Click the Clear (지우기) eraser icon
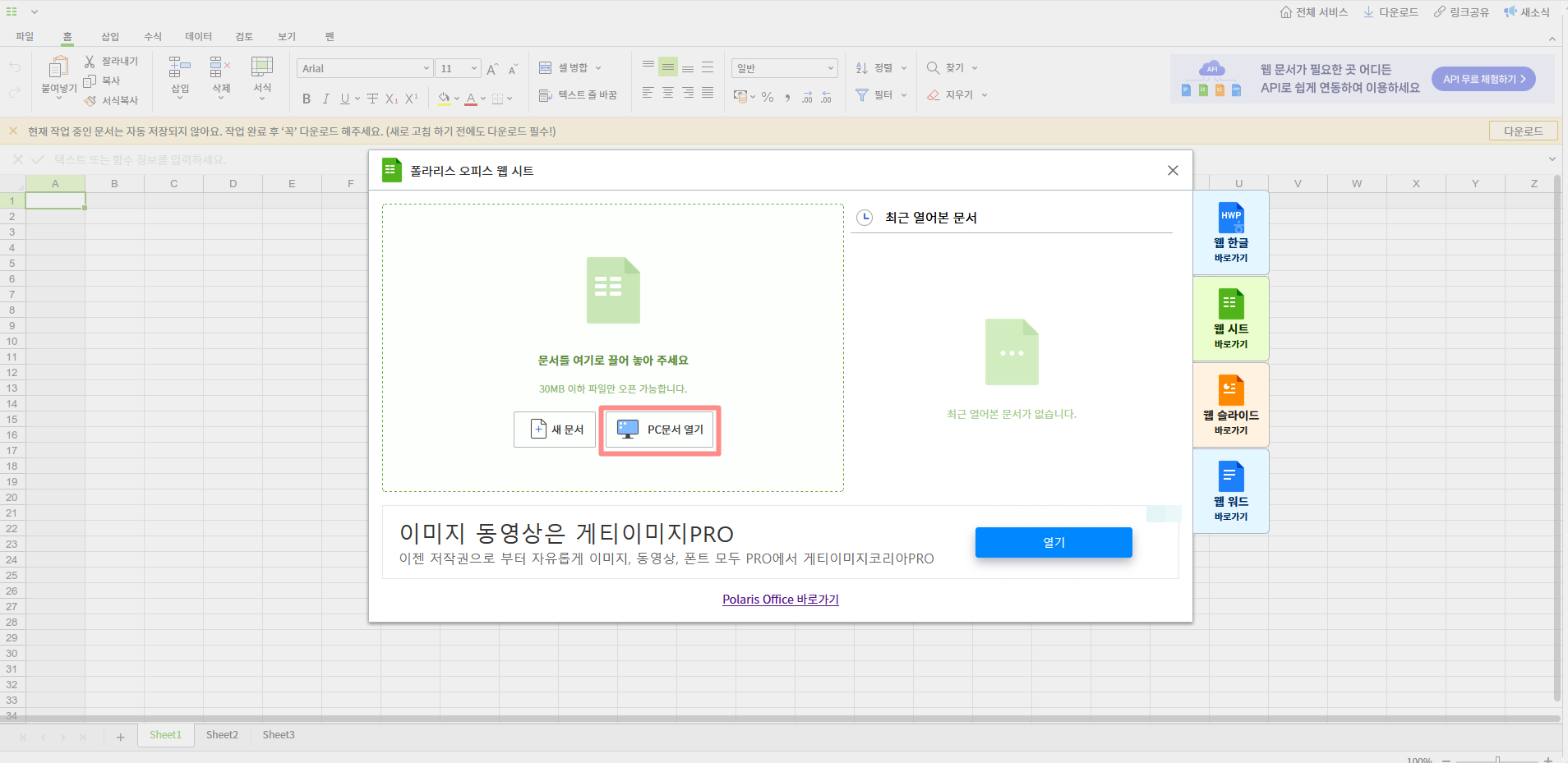The width and height of the screenshot is (1568, 763). pos(934,95)
